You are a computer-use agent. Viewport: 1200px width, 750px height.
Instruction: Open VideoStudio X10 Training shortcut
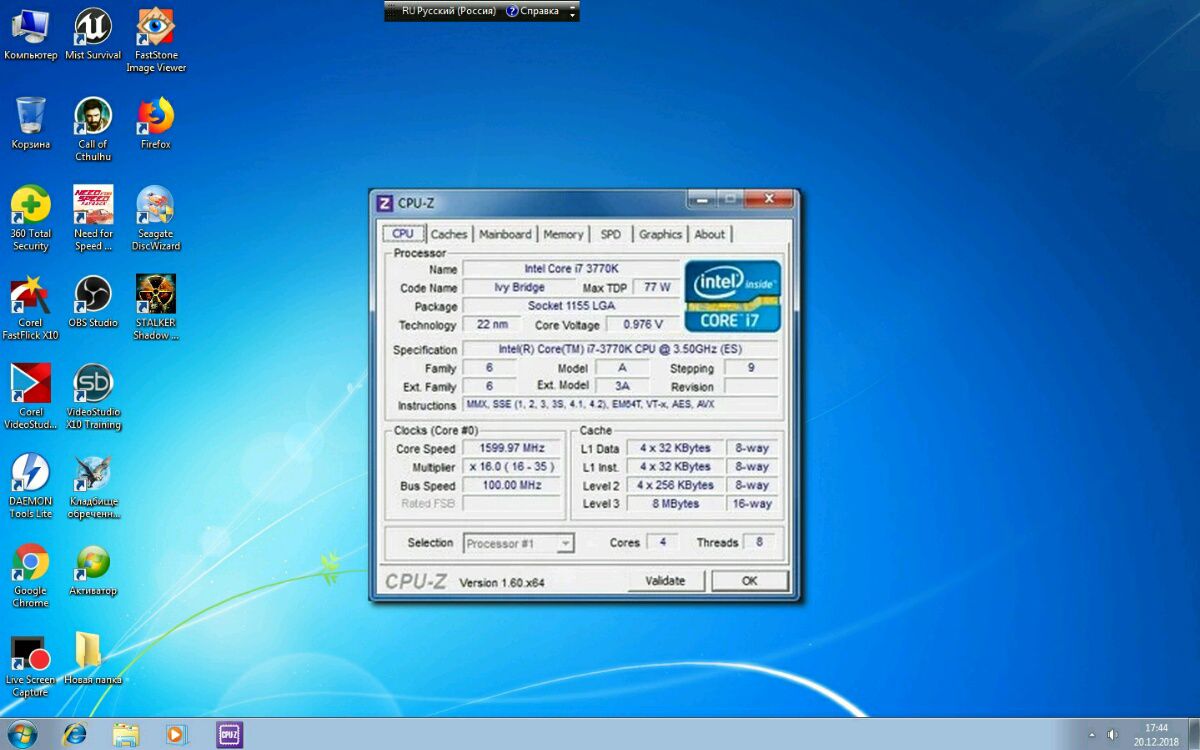tap(93, 397)
